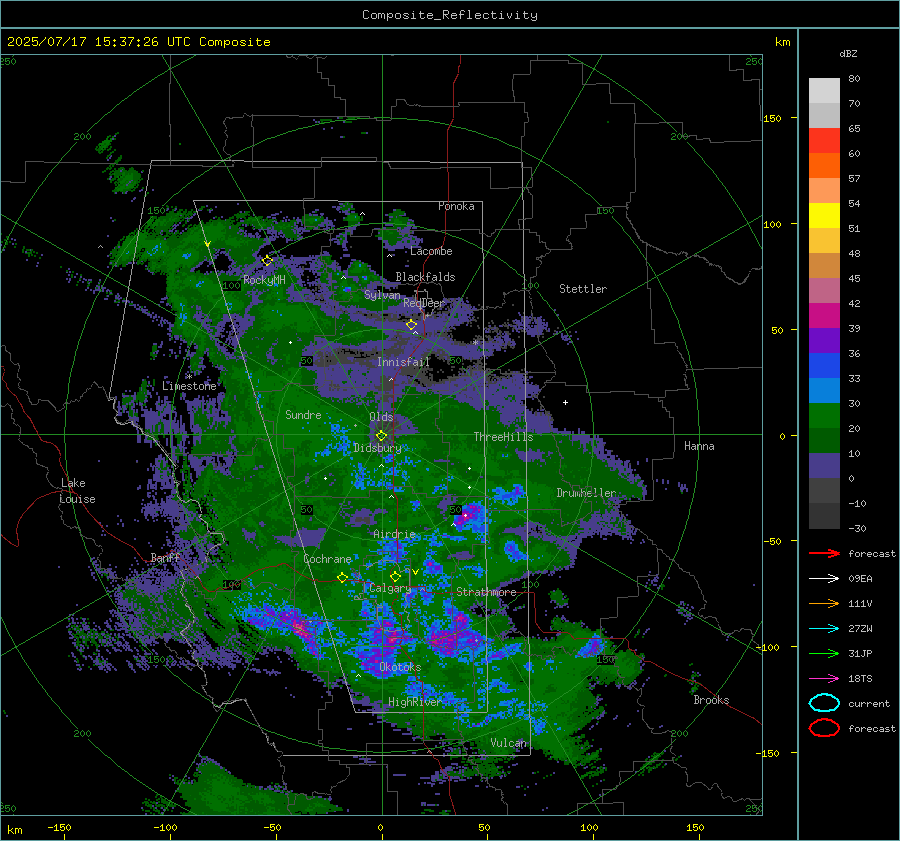Click the intense echo core above Okotoks
The image size is (900, 841).
pos(392,635)
